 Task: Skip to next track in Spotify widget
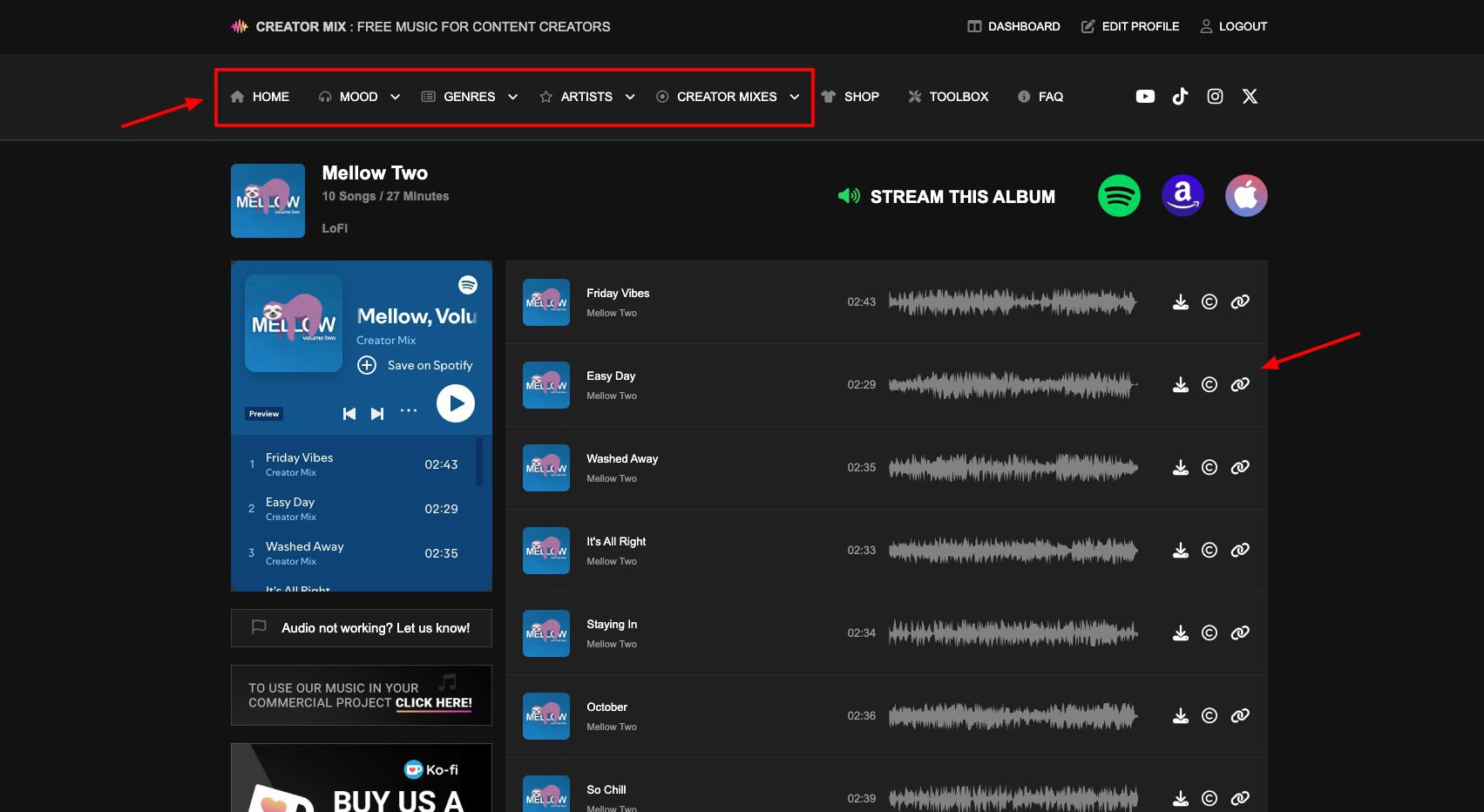click(377, 414)
